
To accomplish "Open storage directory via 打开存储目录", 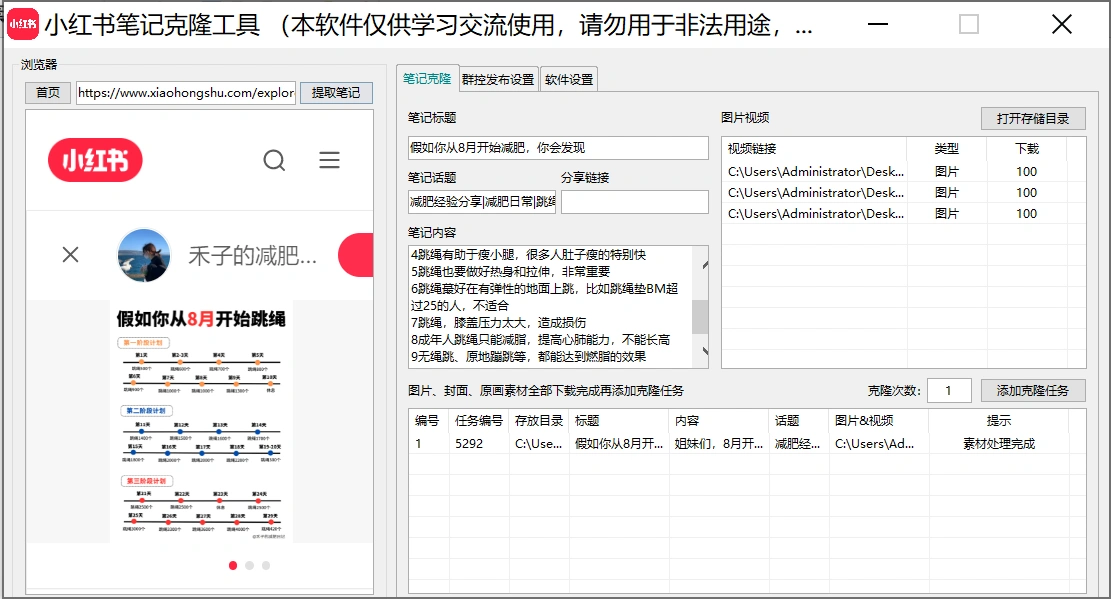I will (1031, 118).
